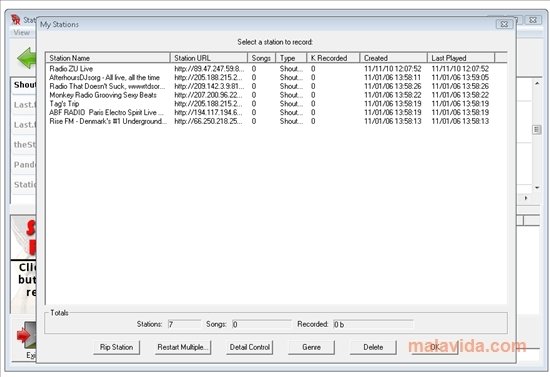Sort by Last Played column header
Image resolution: width=550 pixels, height=377 pixels.
[x=461, y=58]
